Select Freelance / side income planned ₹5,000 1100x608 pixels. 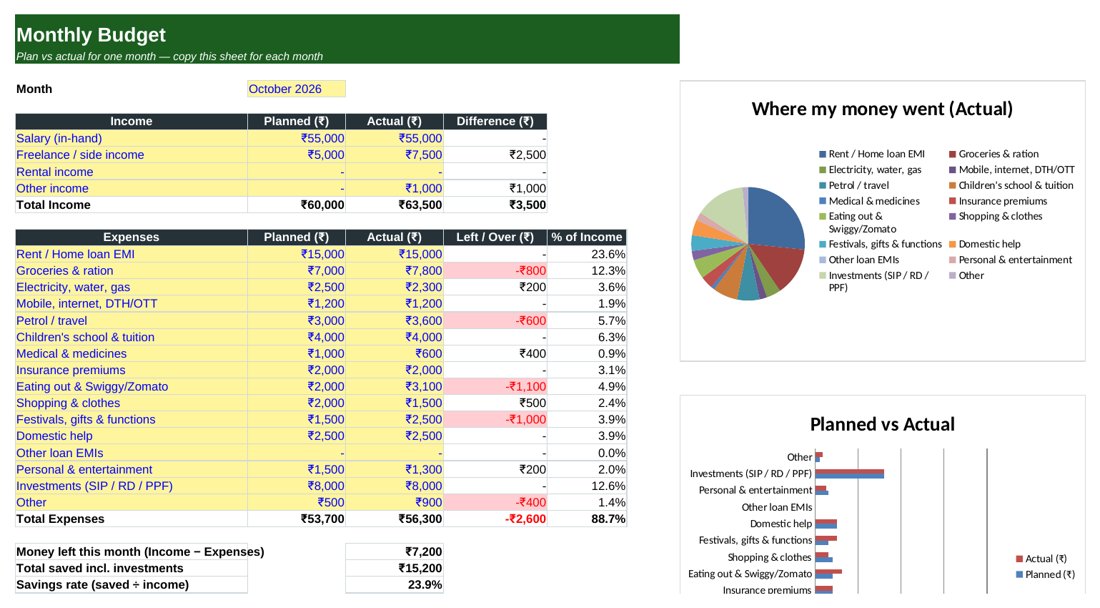pyautogui.click(x=296, y=155)
